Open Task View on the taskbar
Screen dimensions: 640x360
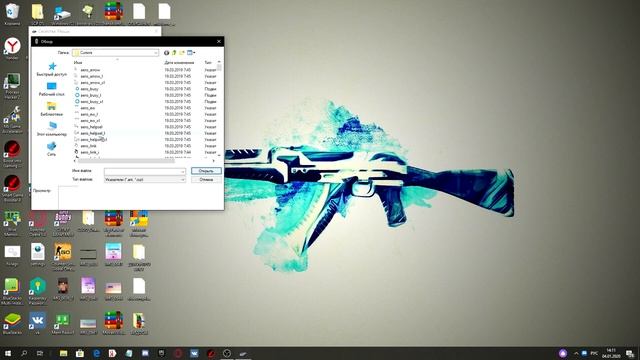pos(40,353)
